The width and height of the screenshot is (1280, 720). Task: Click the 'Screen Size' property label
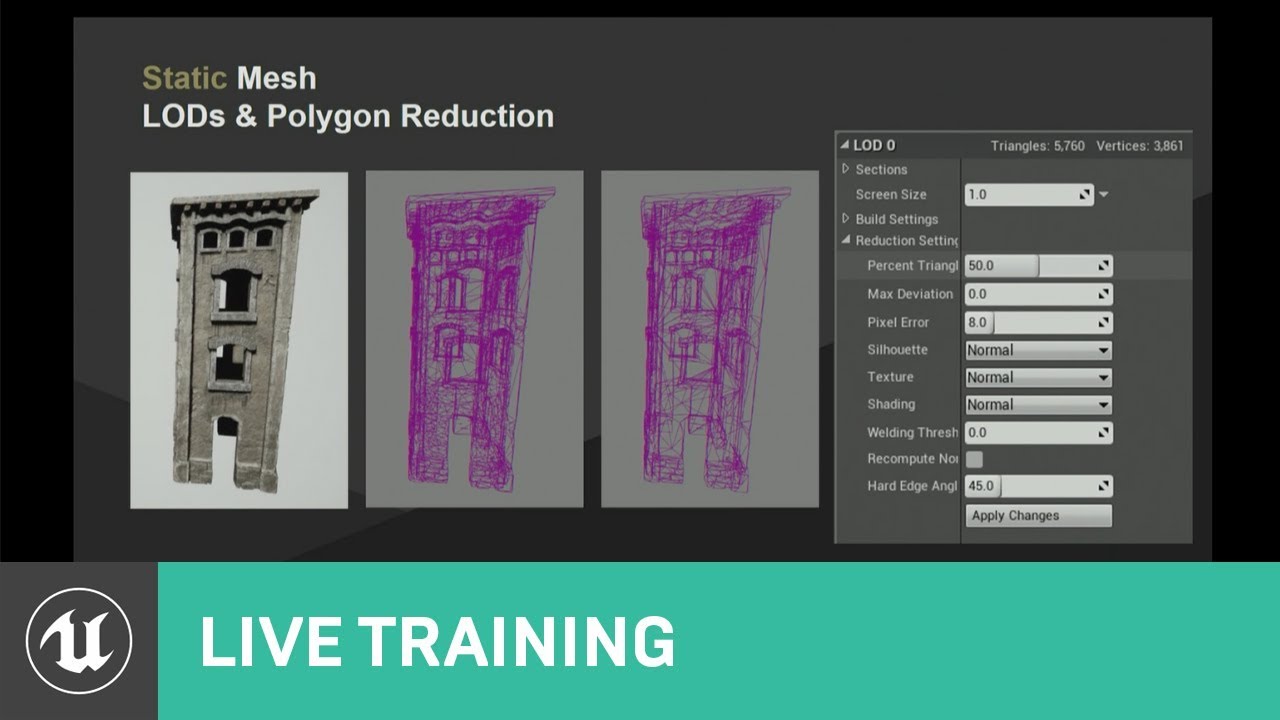(x=891, y=194)
